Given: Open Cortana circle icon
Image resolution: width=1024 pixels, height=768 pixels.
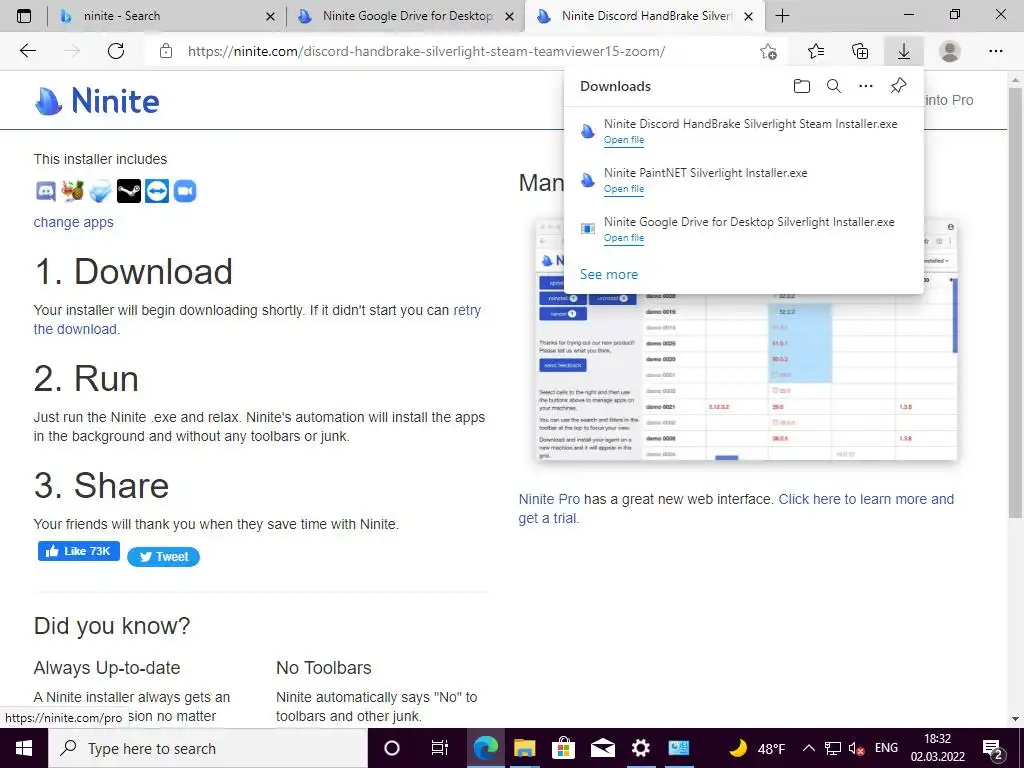Looking at the screenshot, I should click(392, 748).
